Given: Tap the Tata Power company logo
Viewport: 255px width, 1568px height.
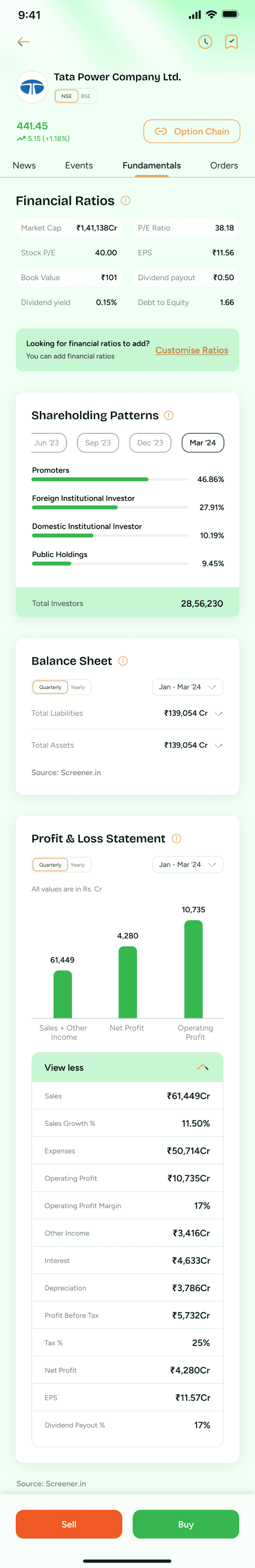Looking at the screenshot, I should [32, 87].
